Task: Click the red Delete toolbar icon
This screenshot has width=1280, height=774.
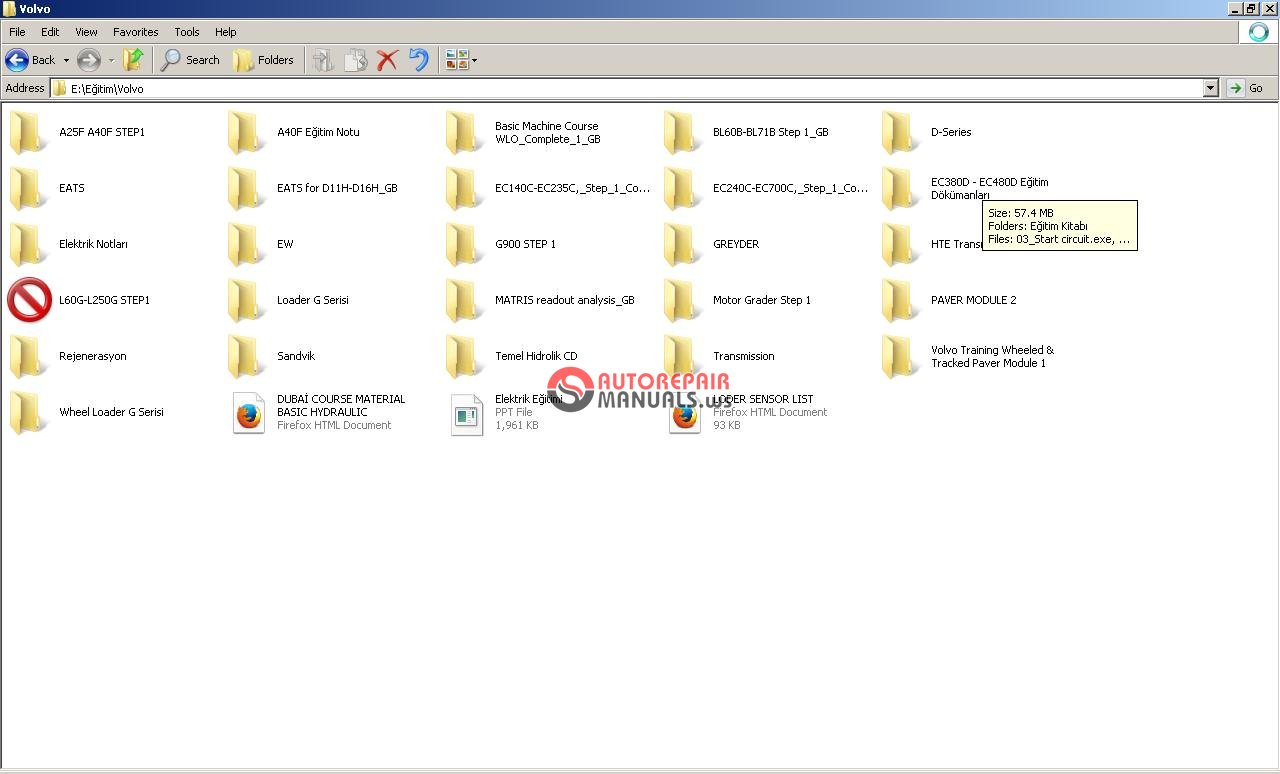Action: click(x=387, y=60)
